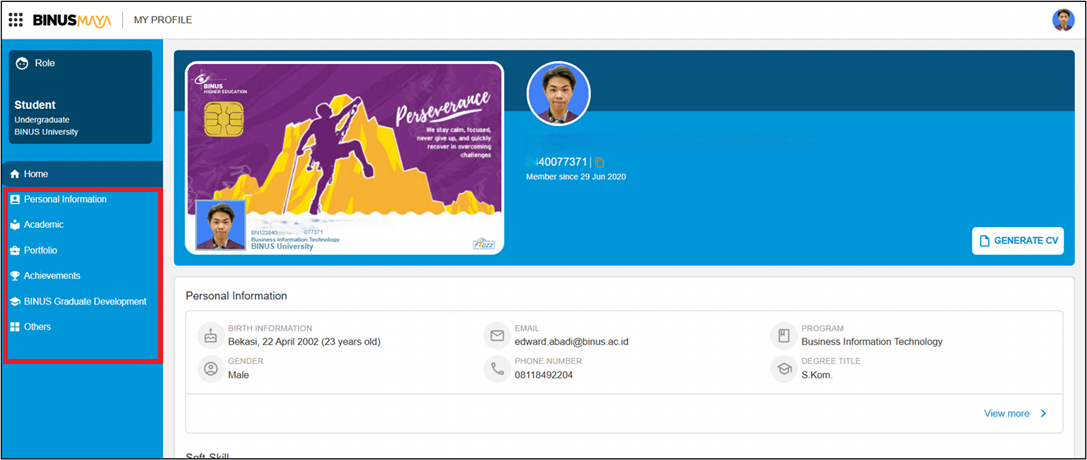Open the Others menu item
Viewport: 1087px width, 460px height.
click(x=82, y=327)
